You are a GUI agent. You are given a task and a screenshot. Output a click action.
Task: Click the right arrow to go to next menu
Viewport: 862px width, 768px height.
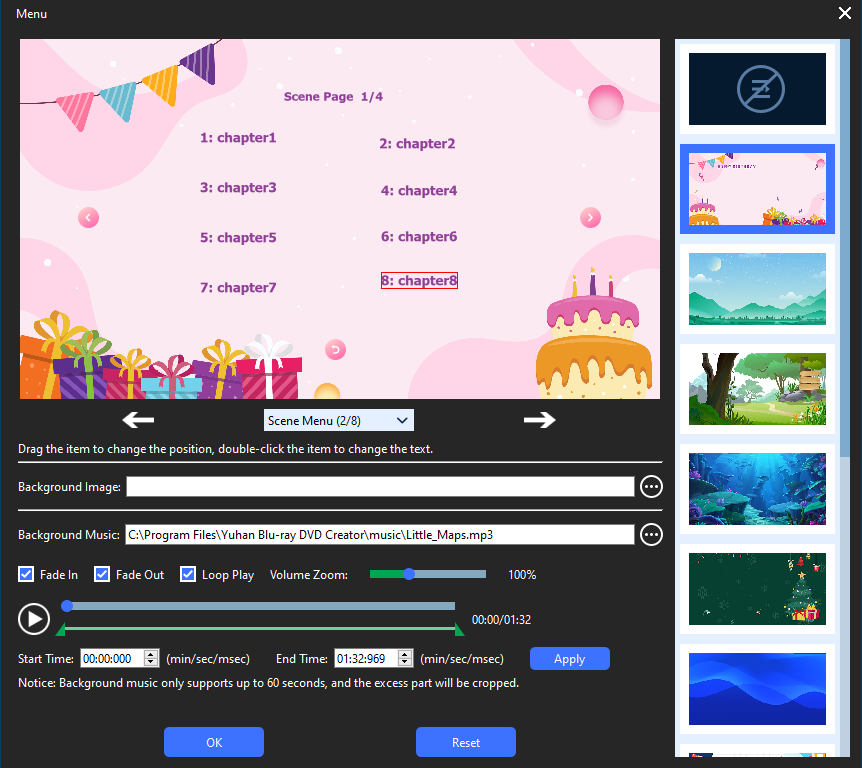coord(539,420)
